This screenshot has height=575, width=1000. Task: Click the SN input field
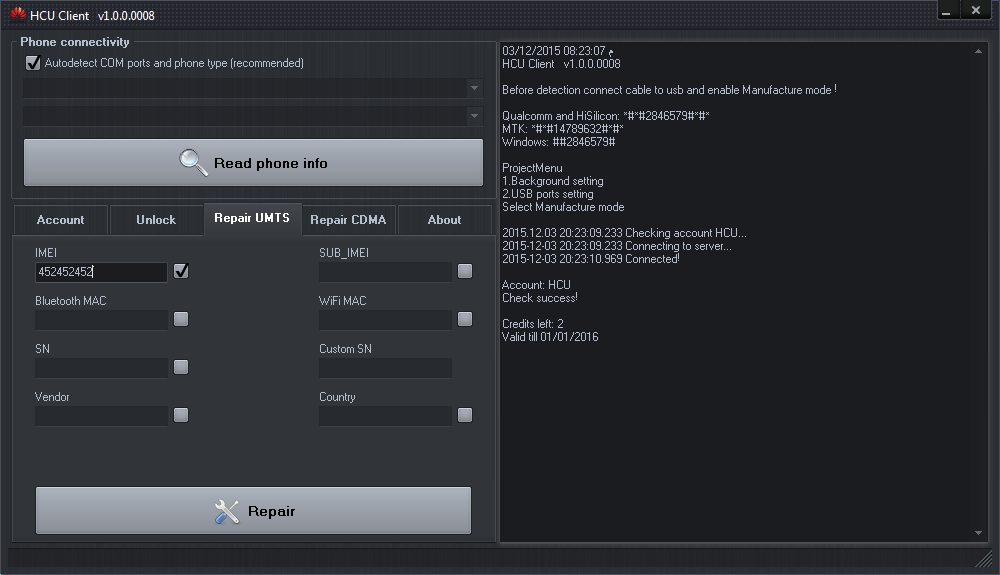point(101,368)
